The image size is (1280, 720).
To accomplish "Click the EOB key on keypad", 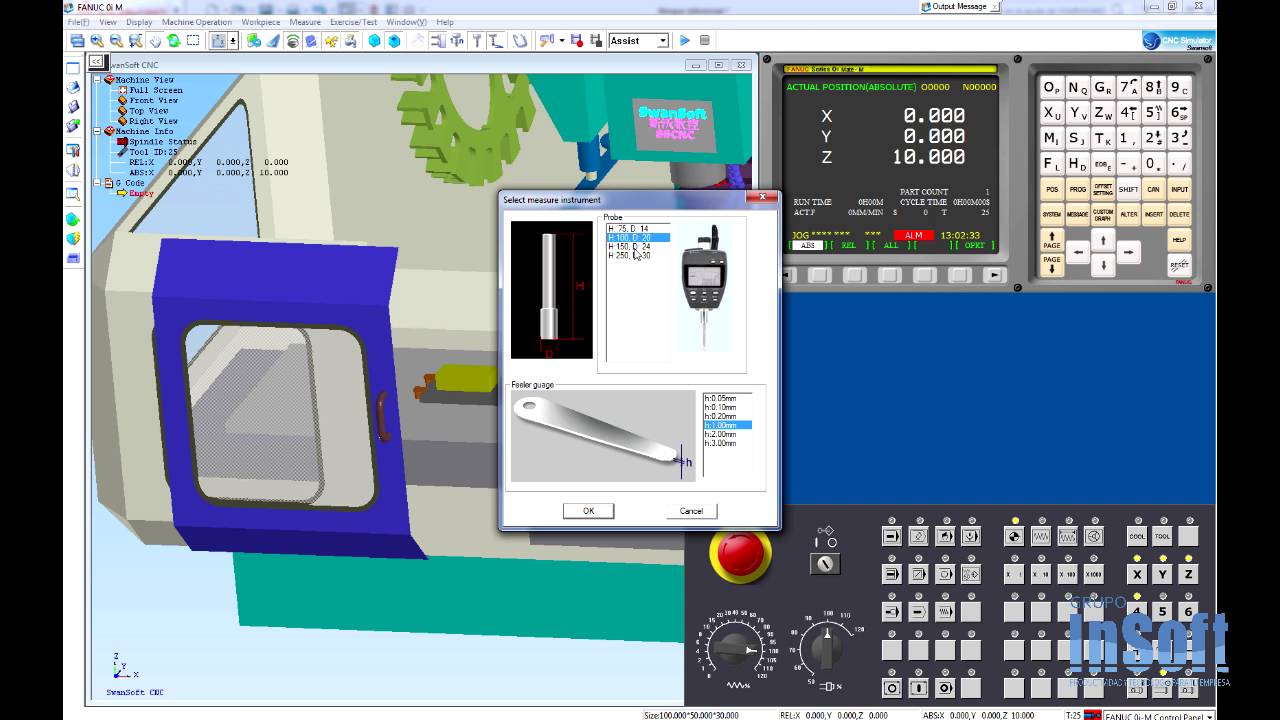I will point(1103,163).
